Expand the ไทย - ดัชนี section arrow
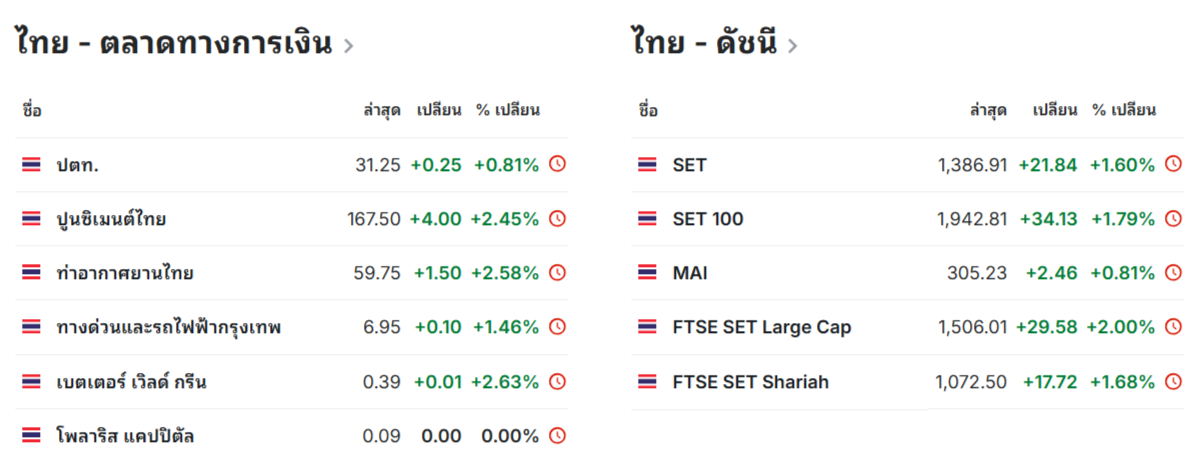 pyautogui.click(x=792, y=45)
